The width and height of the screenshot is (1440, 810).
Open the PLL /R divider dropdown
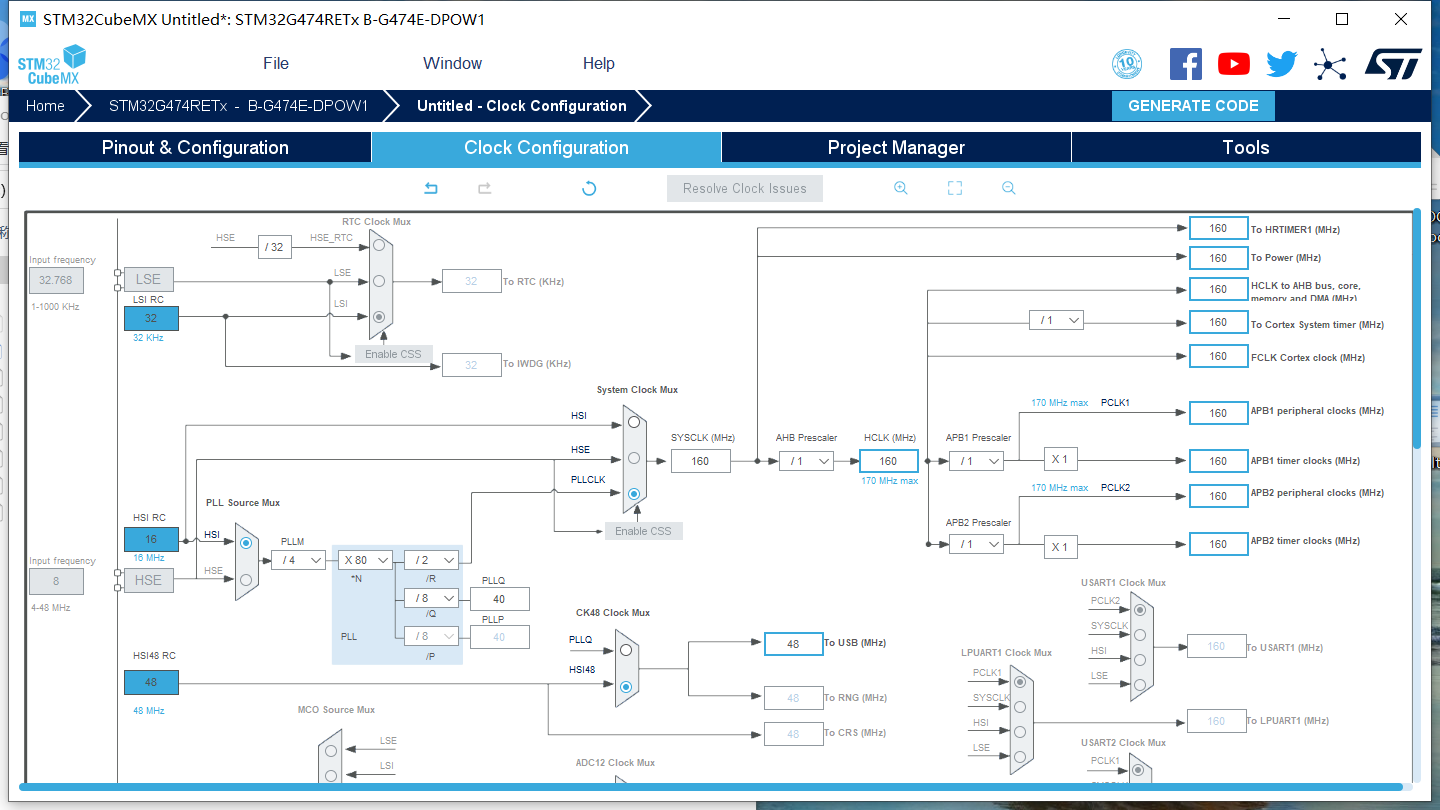point(431,560)
